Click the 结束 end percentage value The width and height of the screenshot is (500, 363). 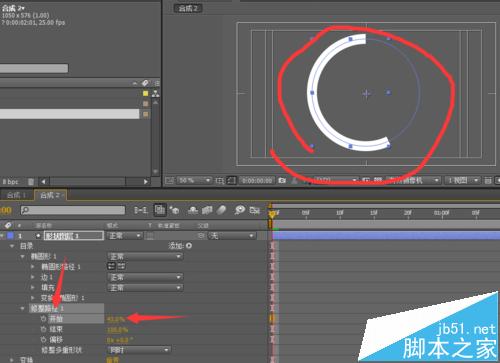tap(117, 330)
